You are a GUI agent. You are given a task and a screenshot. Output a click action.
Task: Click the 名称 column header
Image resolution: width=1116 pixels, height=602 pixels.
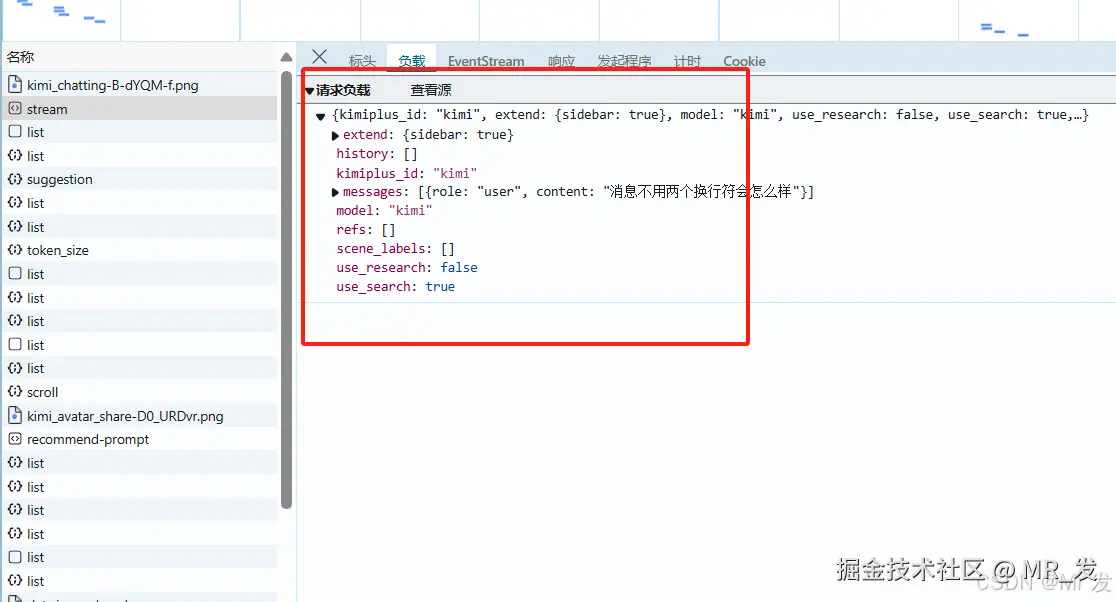coord(20,57)
